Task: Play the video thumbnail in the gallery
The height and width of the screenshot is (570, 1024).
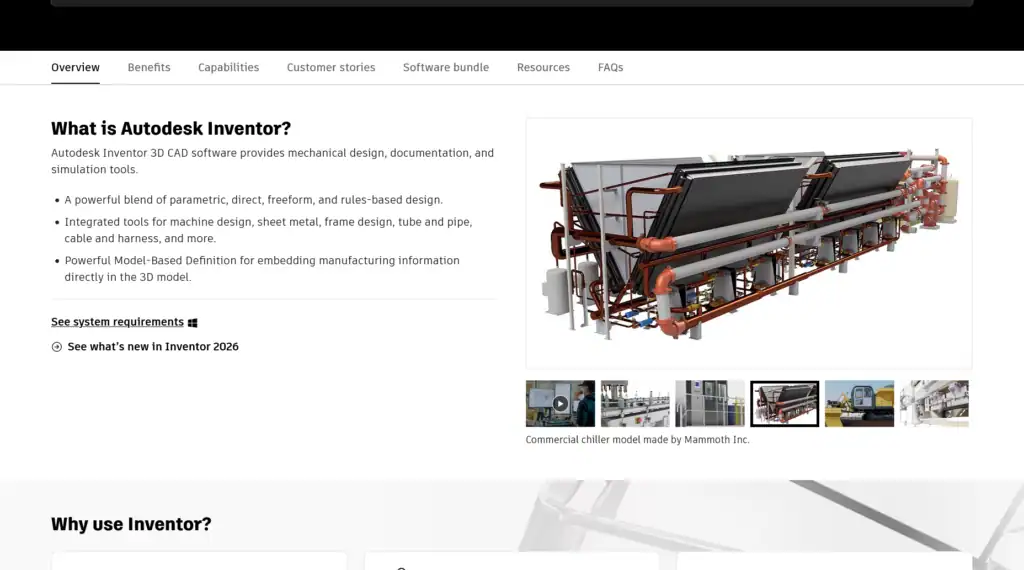Action: click(560, 404)
